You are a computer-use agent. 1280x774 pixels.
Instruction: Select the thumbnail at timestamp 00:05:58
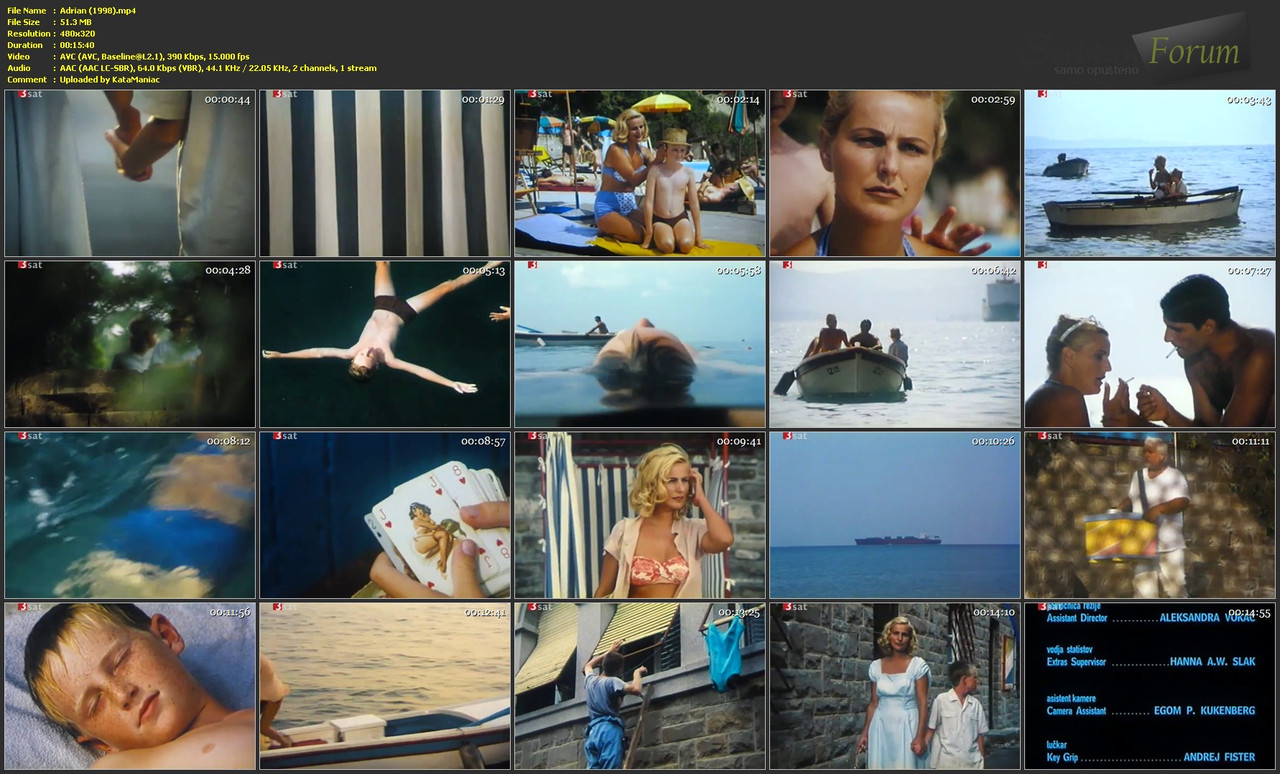pos(640,344)
